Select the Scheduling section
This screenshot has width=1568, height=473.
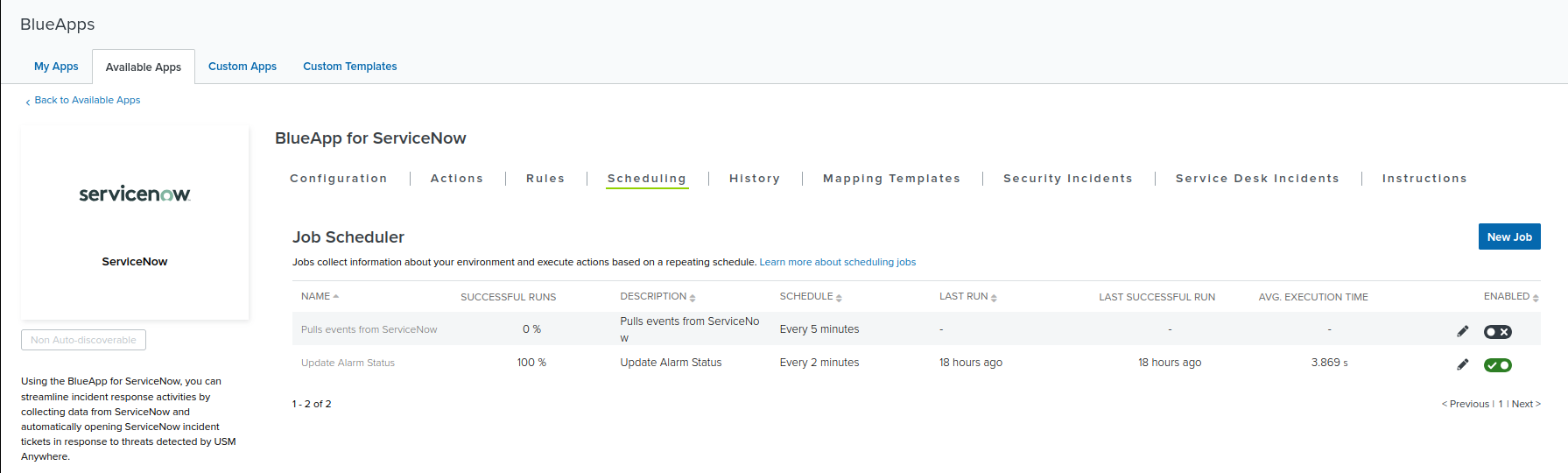pos(647,179)
